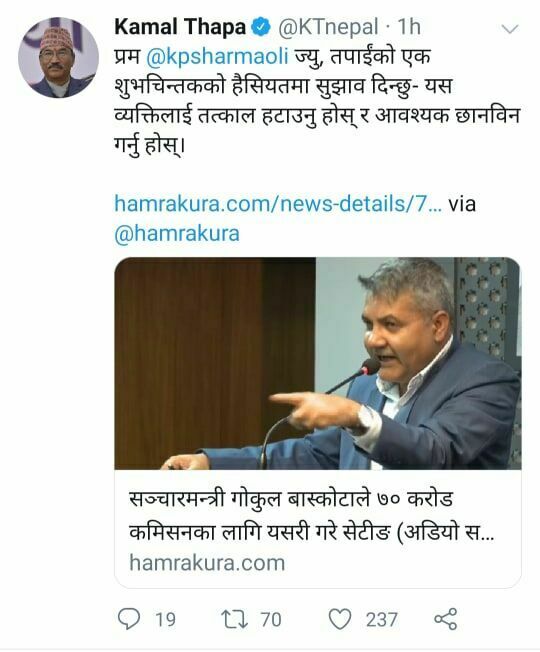Open the tweet body text in Nepali

317,101
